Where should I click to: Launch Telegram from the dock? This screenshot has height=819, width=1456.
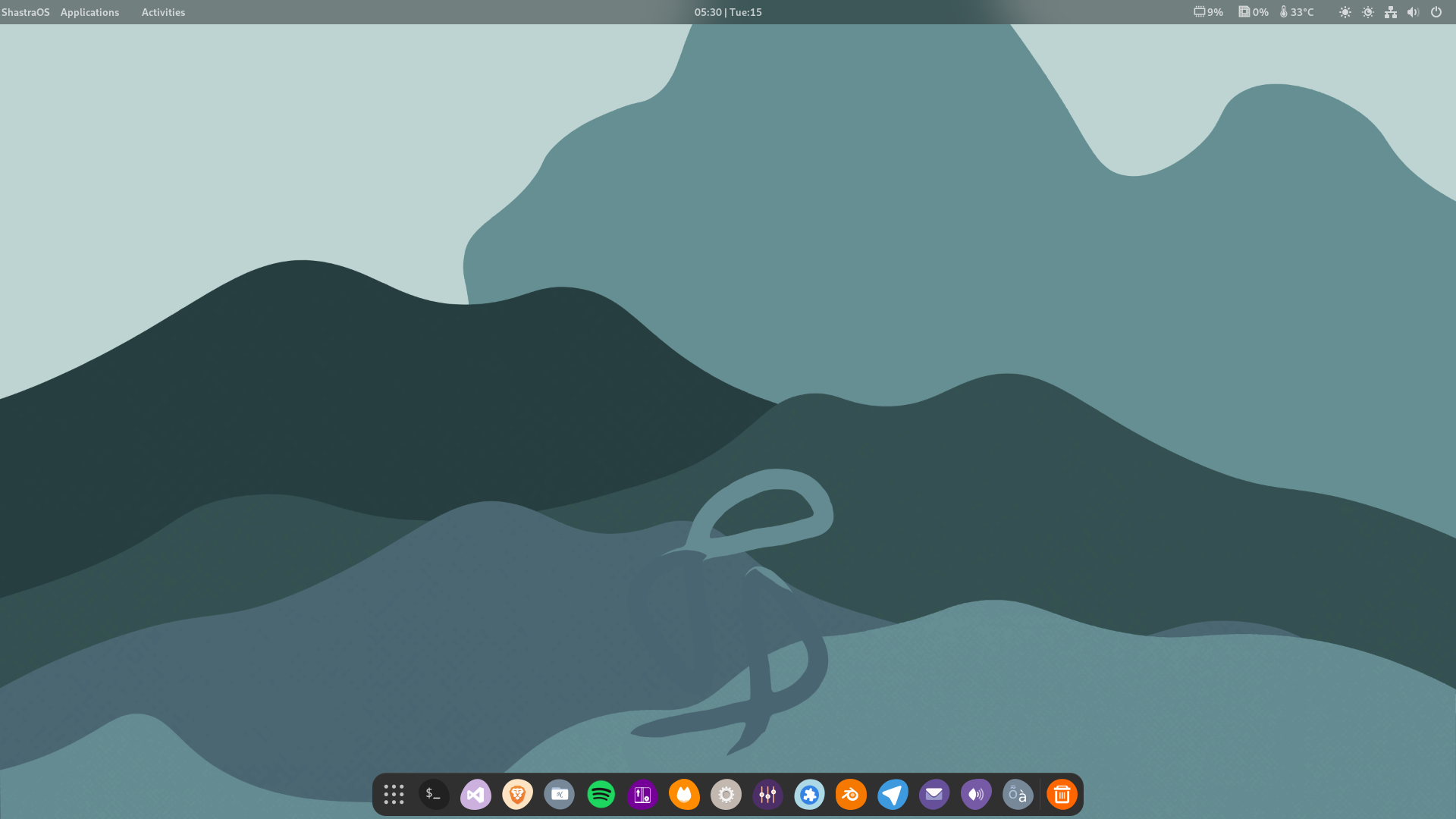coord(893,795)
